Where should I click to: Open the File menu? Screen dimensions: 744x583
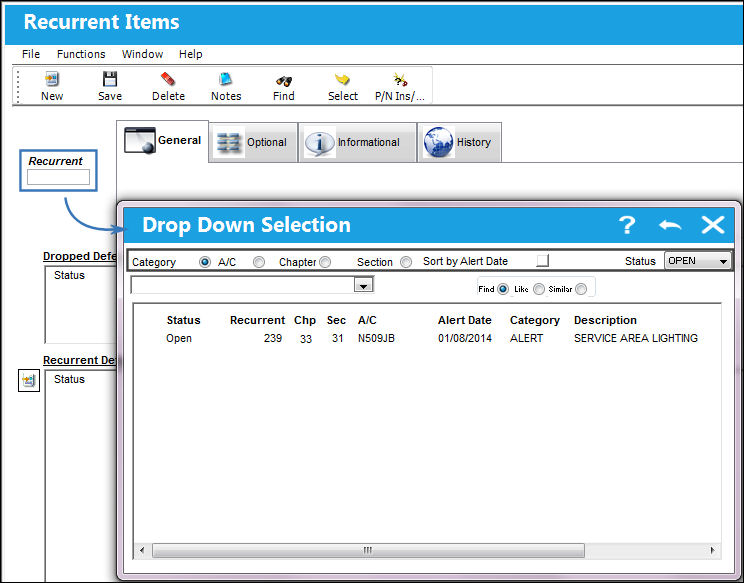tap(31, 54)
